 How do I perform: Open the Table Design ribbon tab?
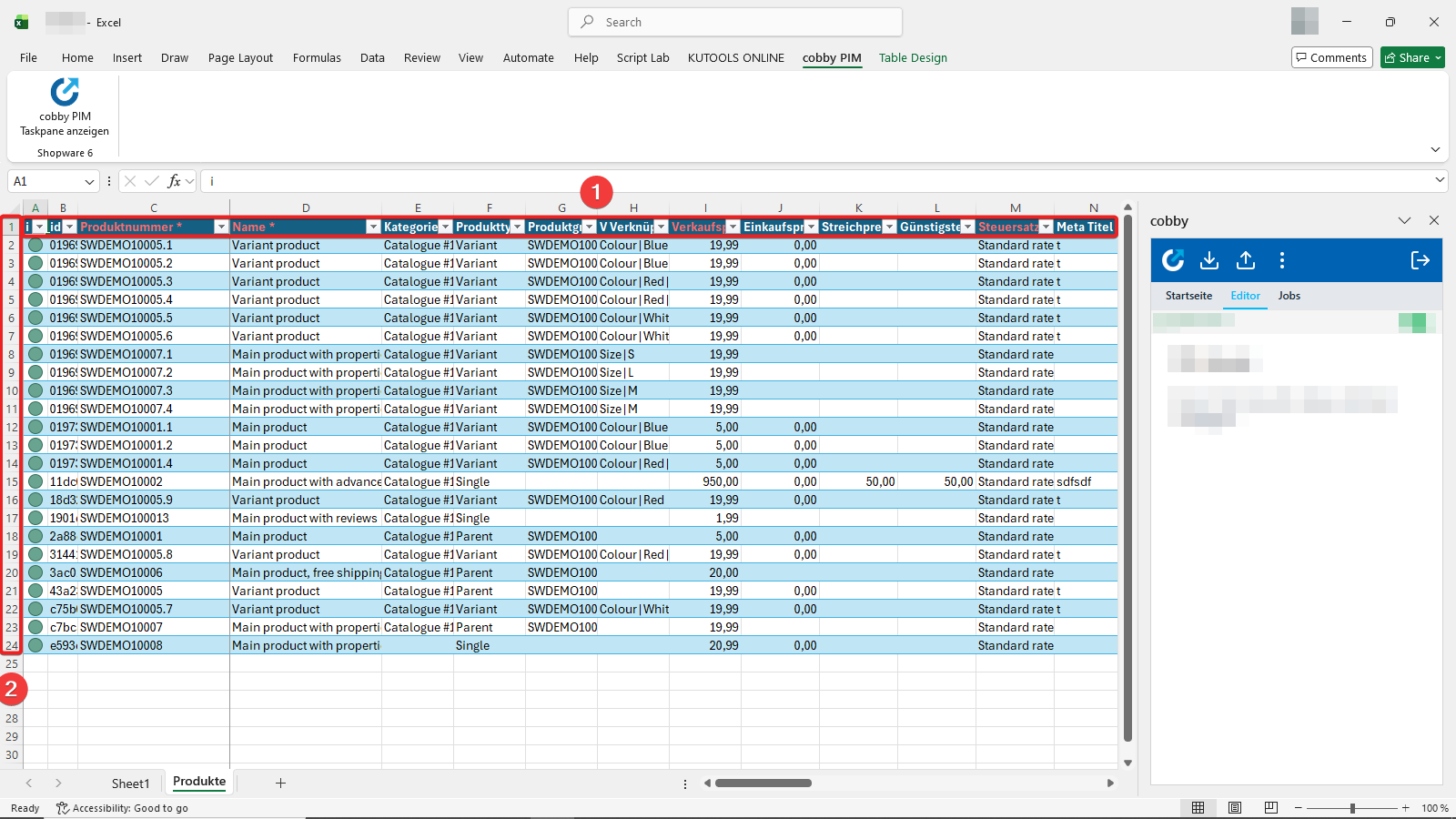(913, 57)
